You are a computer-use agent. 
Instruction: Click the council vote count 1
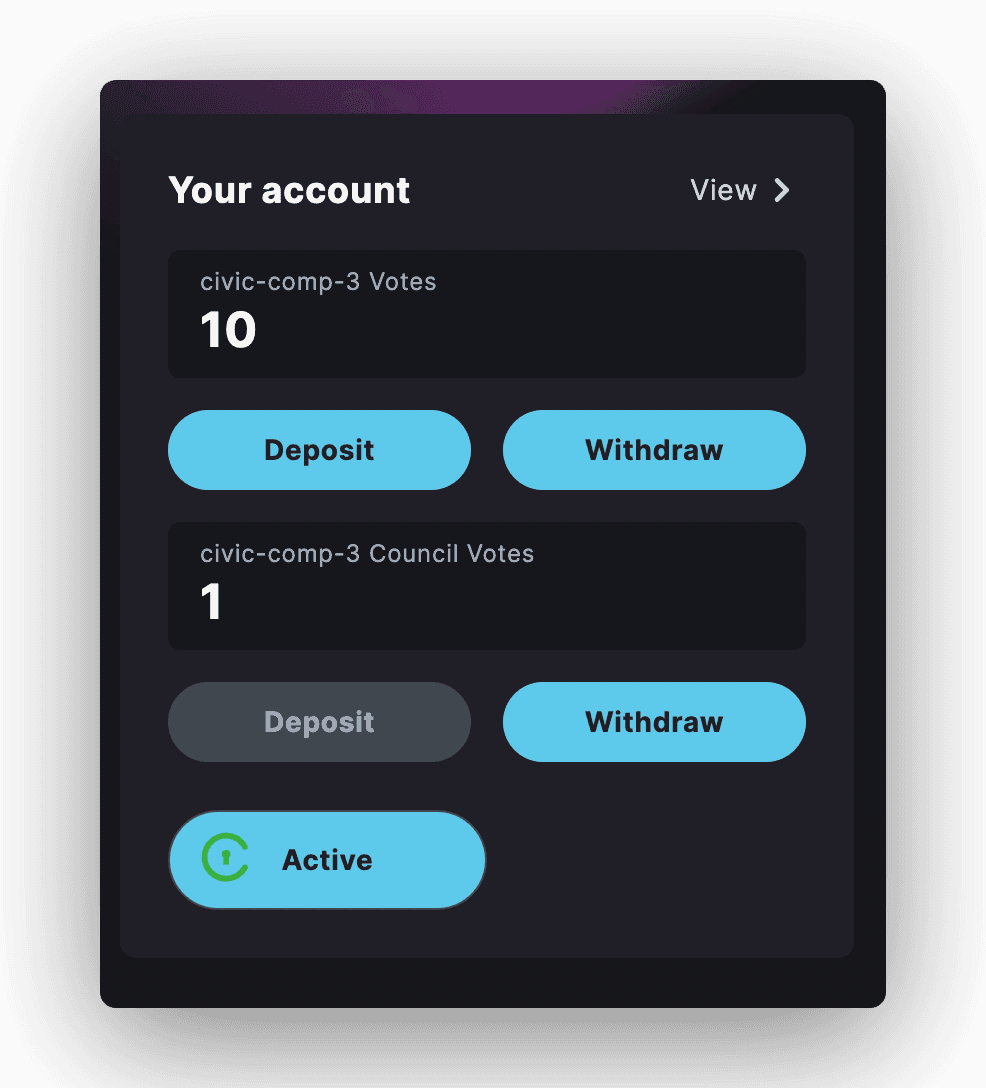[211, 602]
